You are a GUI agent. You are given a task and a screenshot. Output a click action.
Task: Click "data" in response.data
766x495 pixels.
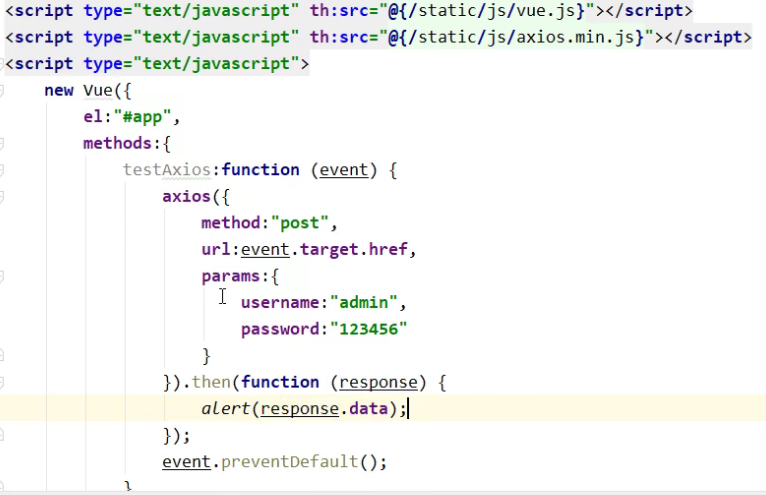tap(368, 409)
